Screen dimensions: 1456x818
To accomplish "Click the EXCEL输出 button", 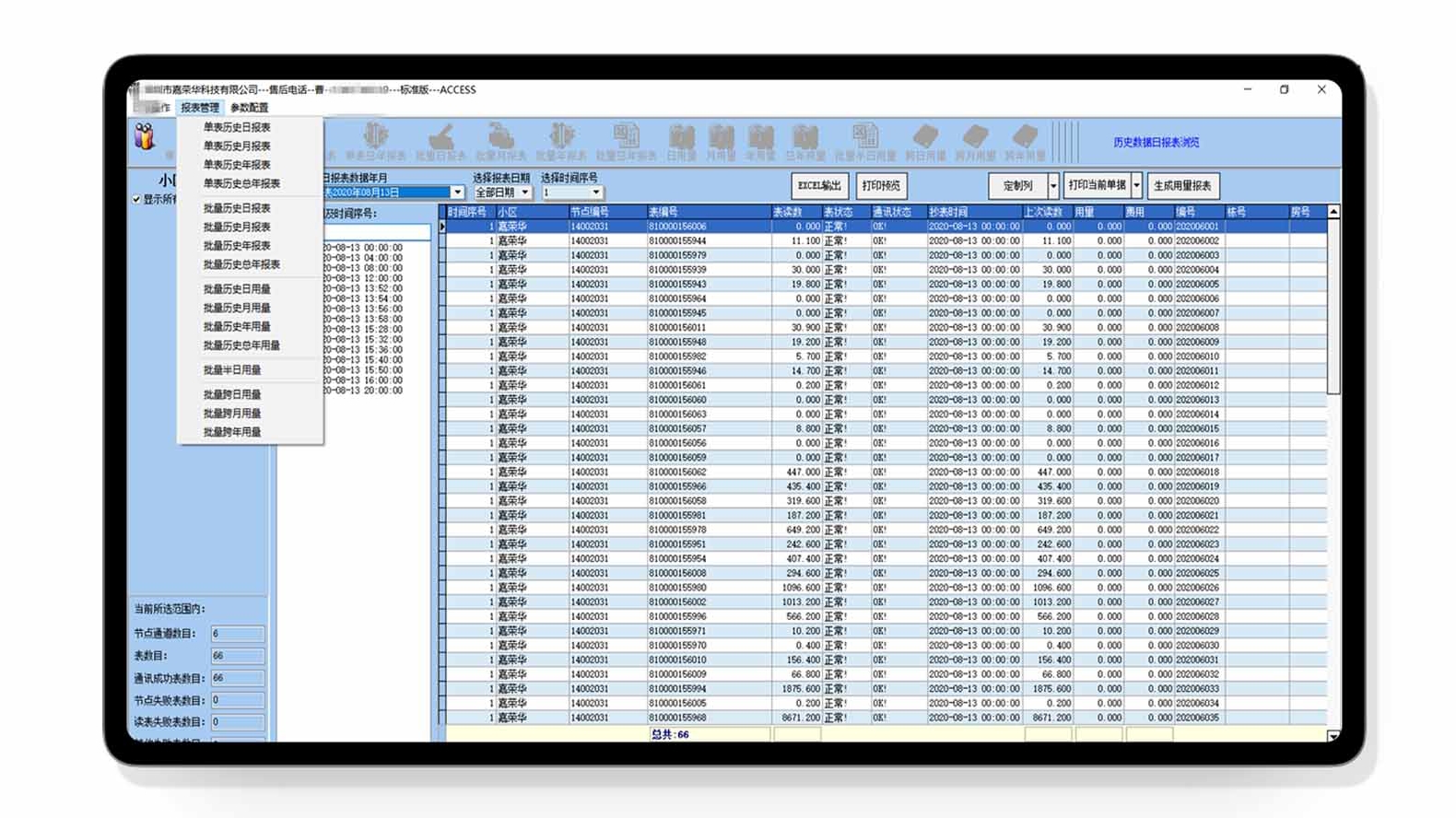I will point(818,186).
